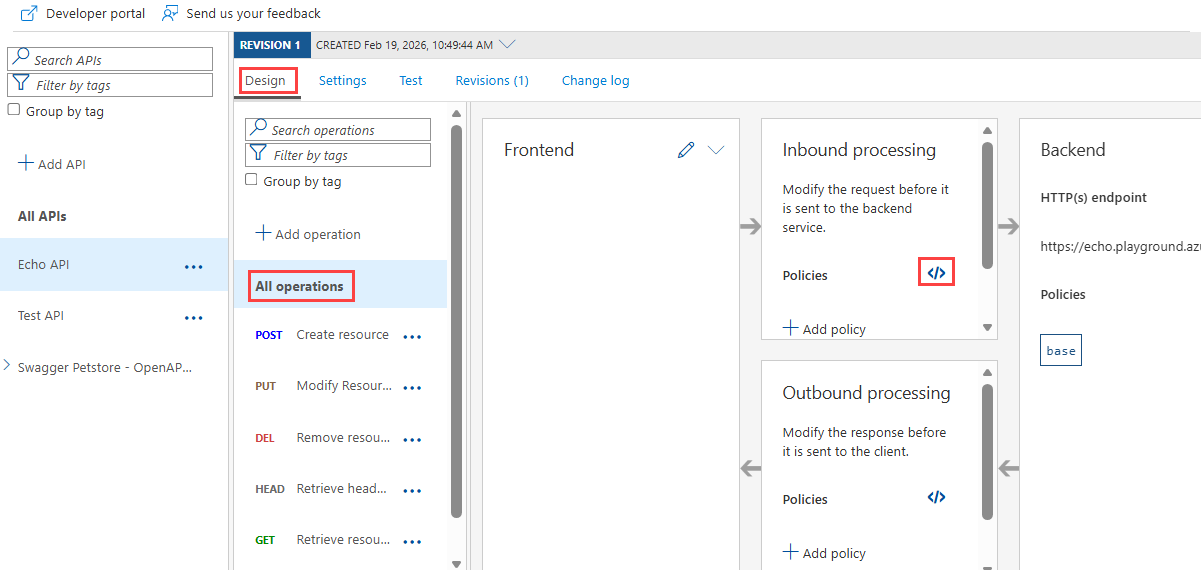This screenshot has width=1201, height=570.
Task: Select the GET Retrieve resource operation
Action: coord(342,540)
